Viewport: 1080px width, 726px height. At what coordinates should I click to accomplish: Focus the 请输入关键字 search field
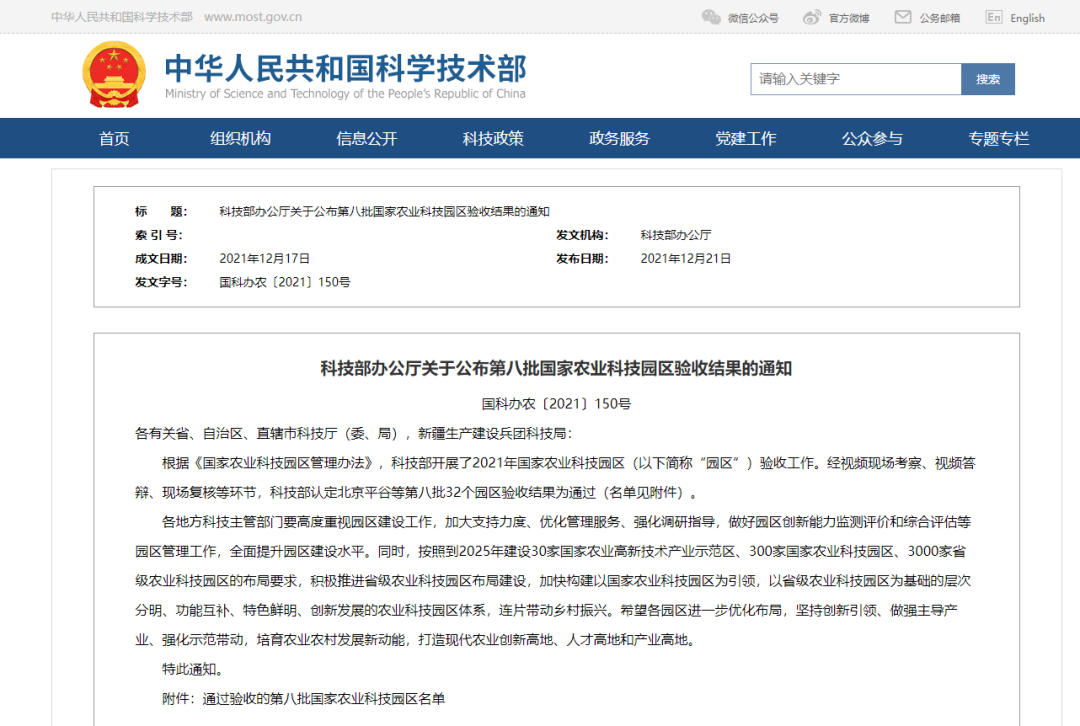tap(855, 79)
